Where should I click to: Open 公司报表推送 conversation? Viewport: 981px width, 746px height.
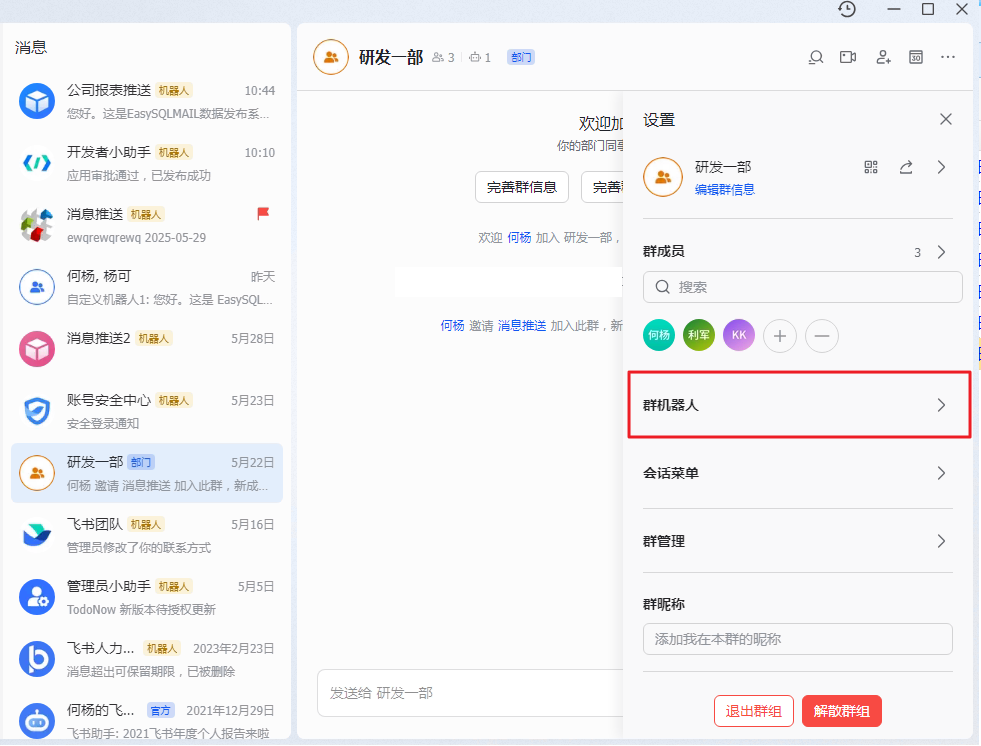point(147,101)
